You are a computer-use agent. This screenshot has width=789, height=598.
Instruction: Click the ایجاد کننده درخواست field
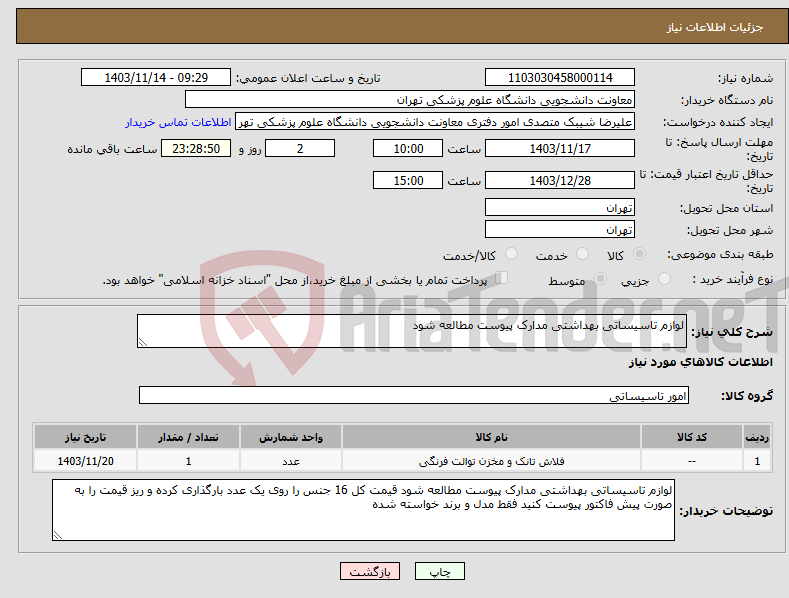(435, 122)
